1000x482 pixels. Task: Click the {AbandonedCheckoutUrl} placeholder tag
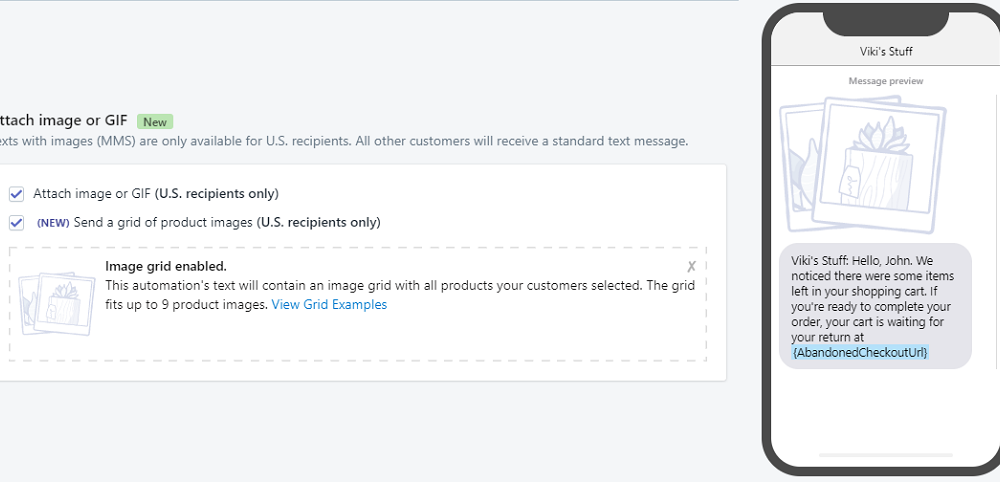(860, 353)
